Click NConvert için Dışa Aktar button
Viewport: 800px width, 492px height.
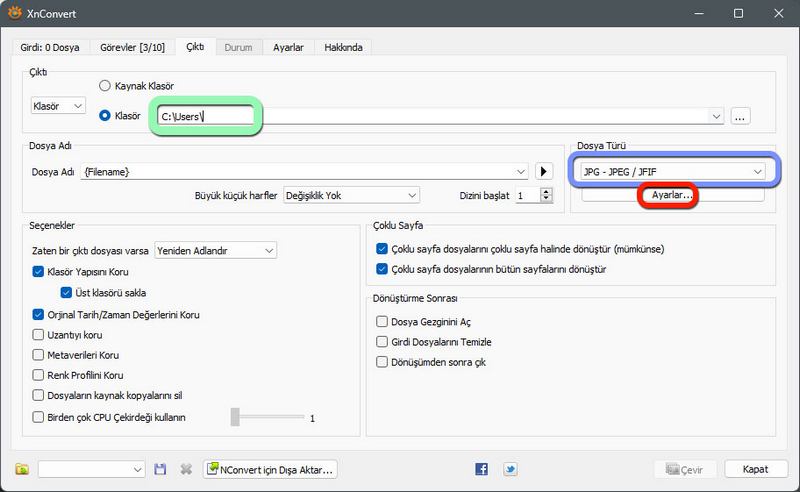pyautogui.click(x=270, y=469)
